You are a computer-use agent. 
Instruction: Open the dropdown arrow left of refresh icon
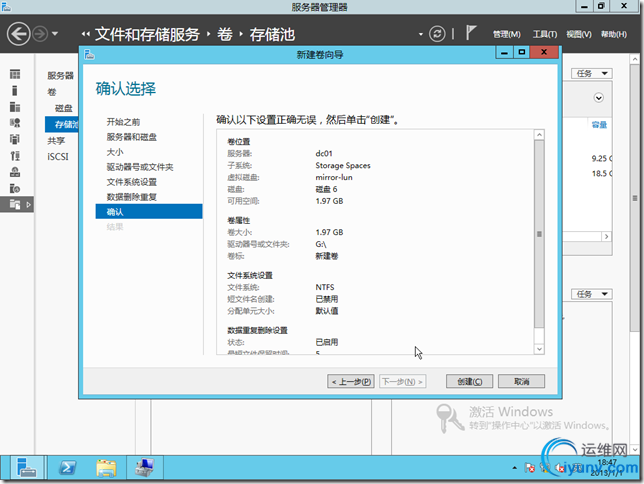coord(421,34)
